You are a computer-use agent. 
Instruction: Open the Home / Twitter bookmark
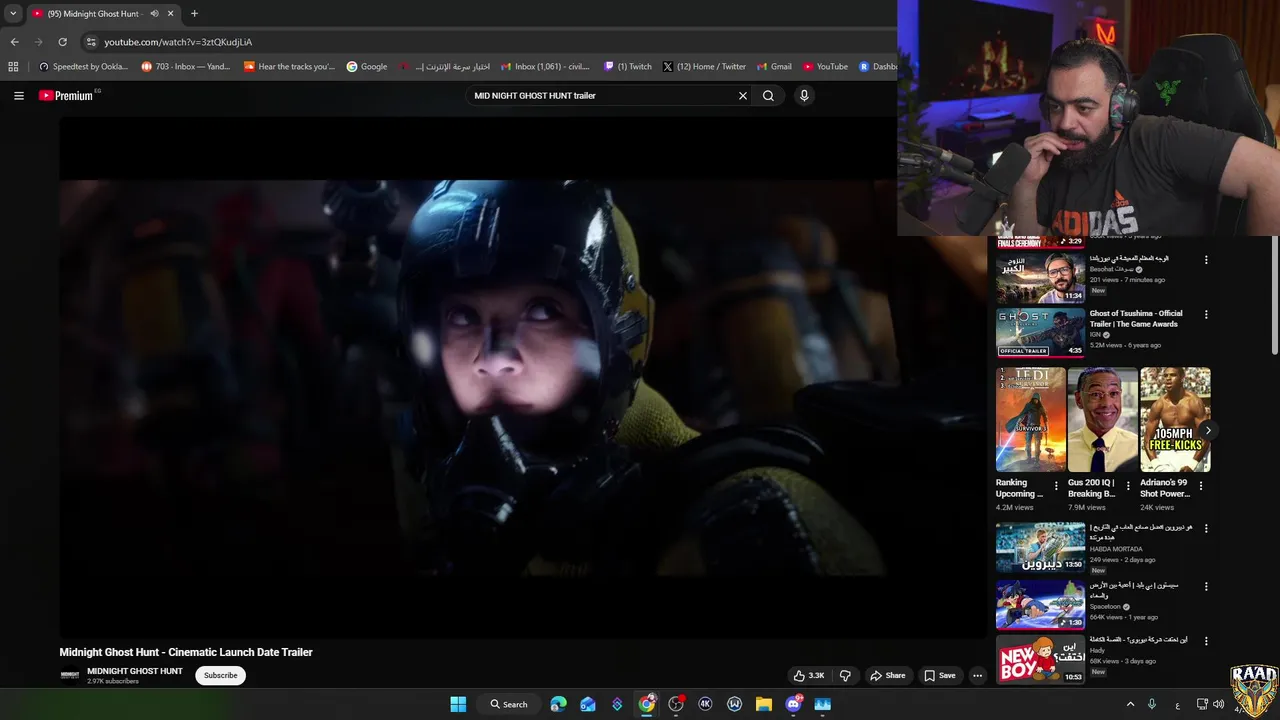tap(704, 67)
